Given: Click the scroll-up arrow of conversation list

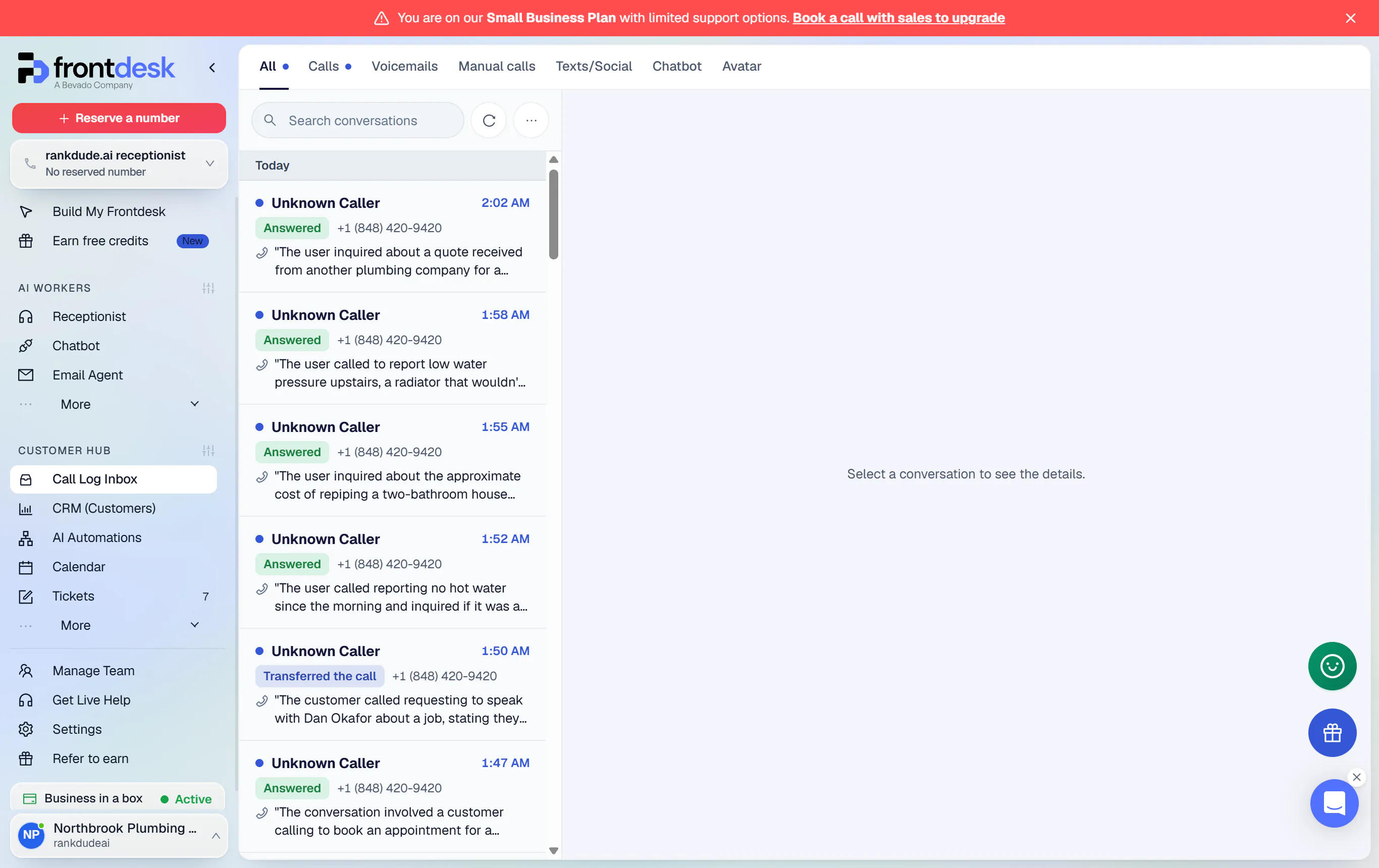Looking at the screenshot, I should [553, 160].
